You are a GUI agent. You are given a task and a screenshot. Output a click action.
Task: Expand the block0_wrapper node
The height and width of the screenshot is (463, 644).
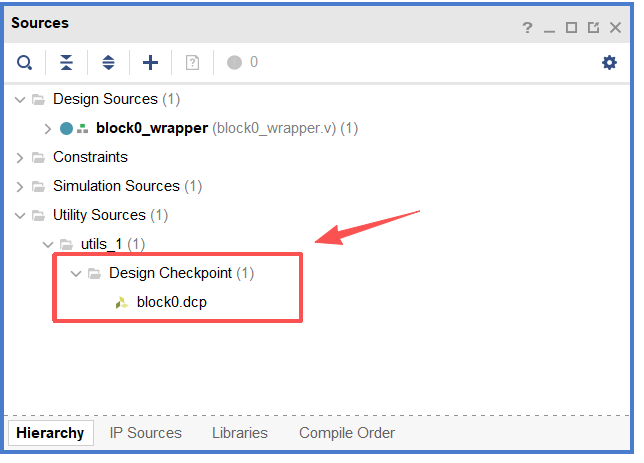[x=48, y=129]
